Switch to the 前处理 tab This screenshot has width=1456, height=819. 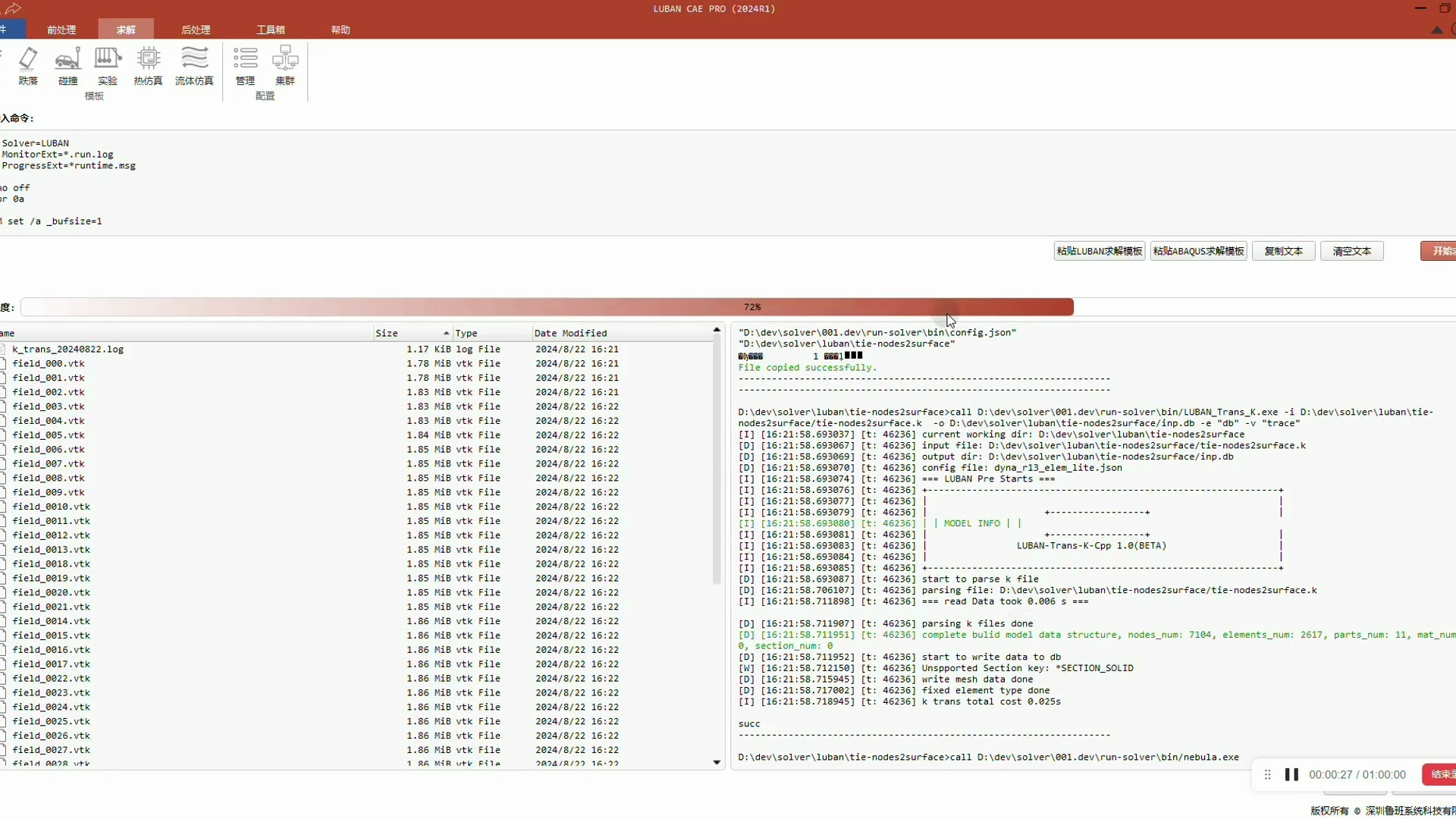click(61, 30)
